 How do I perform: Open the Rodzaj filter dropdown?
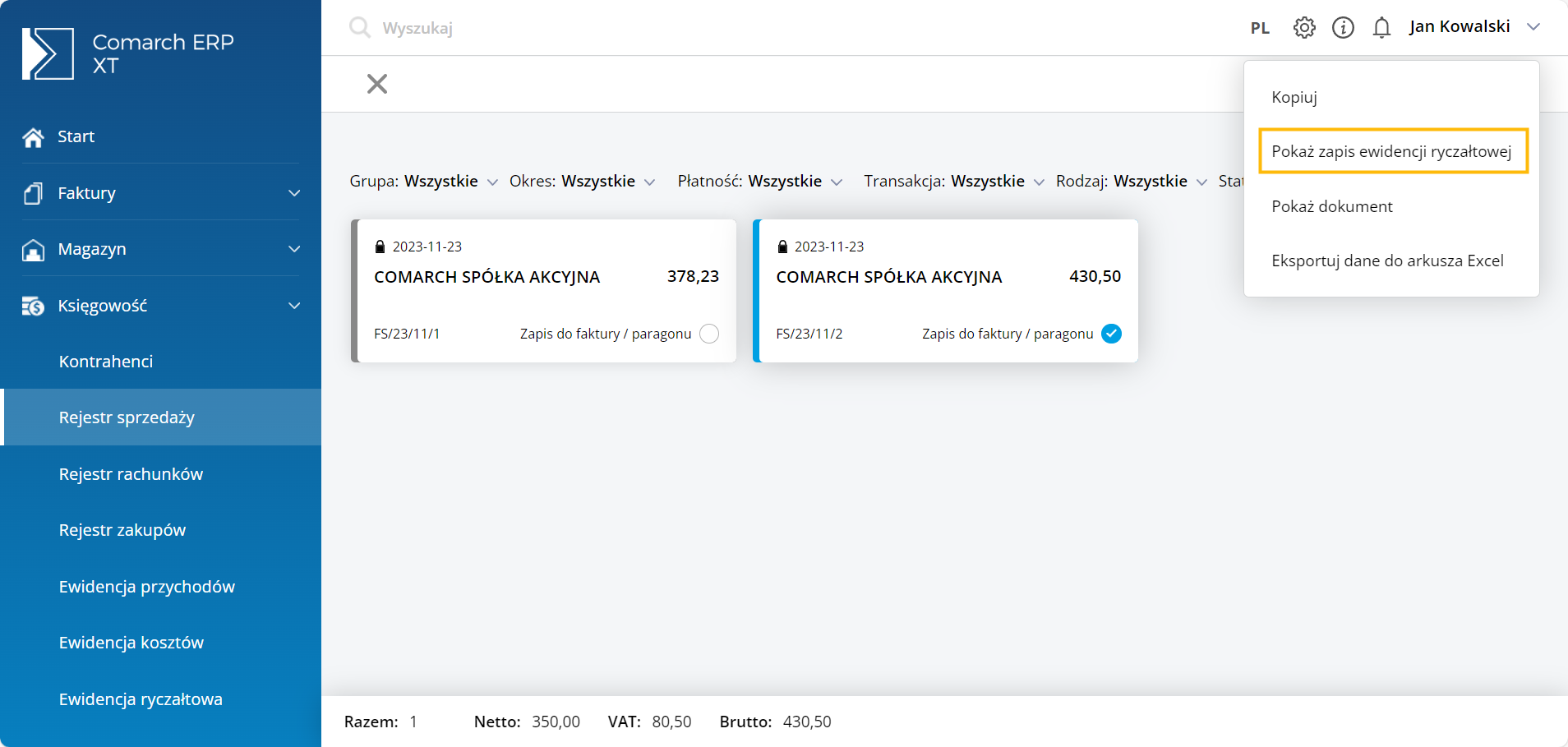(x=1131, y=181)
